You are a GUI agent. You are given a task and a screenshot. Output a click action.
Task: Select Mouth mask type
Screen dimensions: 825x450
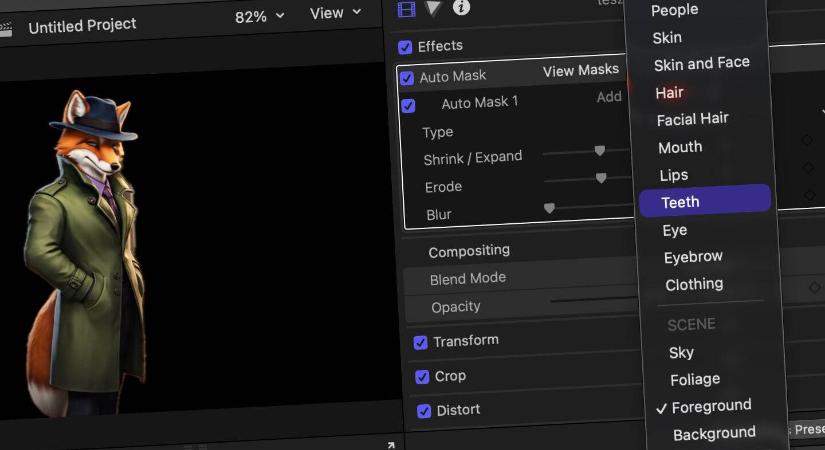click(x=680, y=147)
